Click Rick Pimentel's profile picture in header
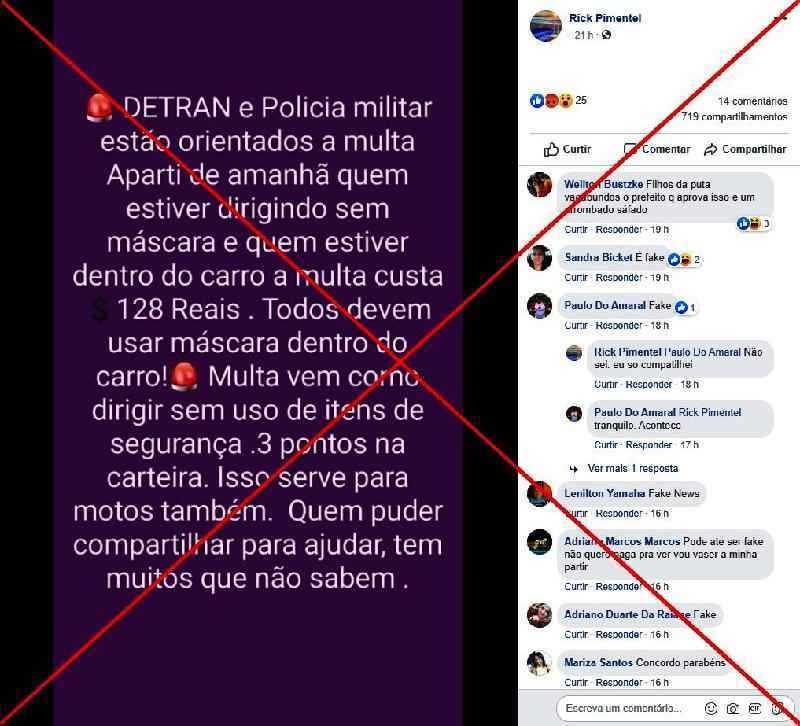 [x=545, y=26]
